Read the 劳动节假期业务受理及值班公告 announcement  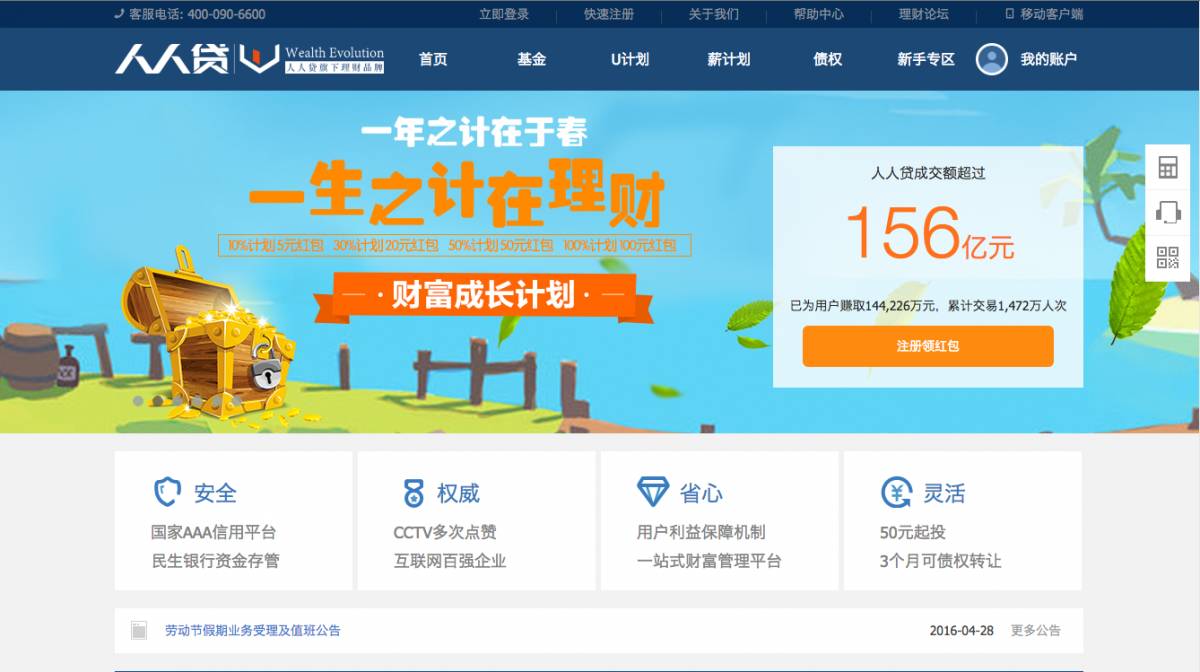[x=252, y=630]
